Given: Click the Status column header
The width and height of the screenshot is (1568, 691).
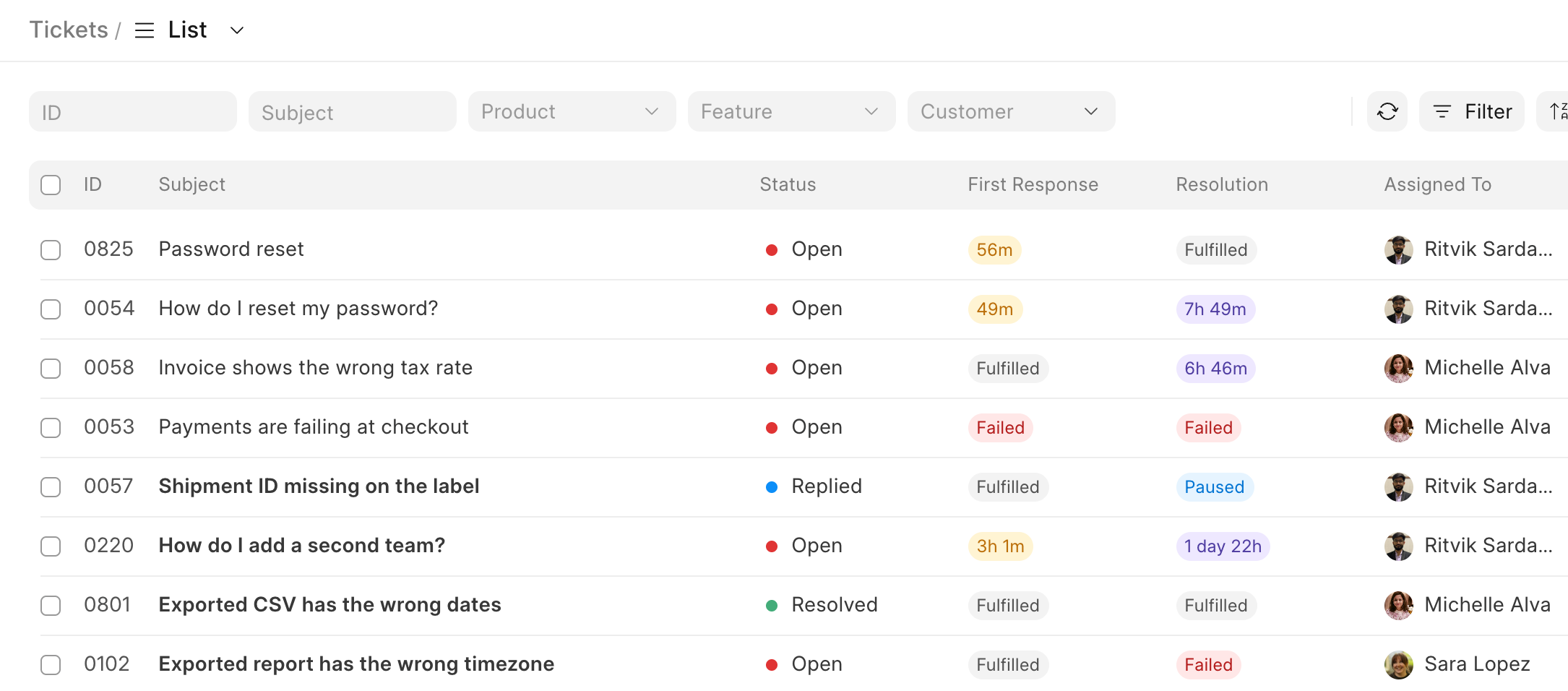Looking at the screenshot, I should [x=788, y=184].
